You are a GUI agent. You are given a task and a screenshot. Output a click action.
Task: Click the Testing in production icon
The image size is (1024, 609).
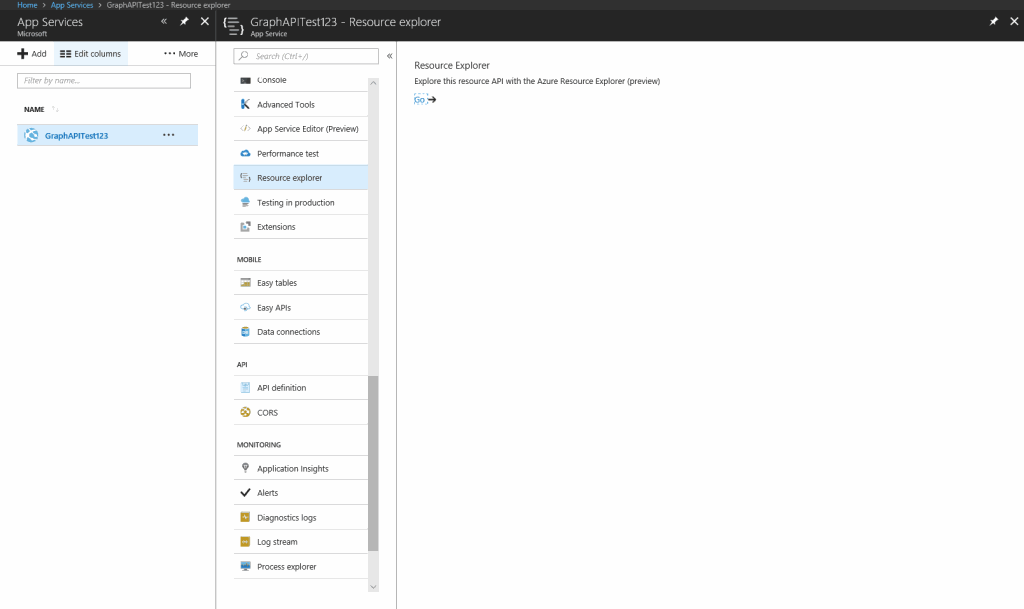coord(246,202)
